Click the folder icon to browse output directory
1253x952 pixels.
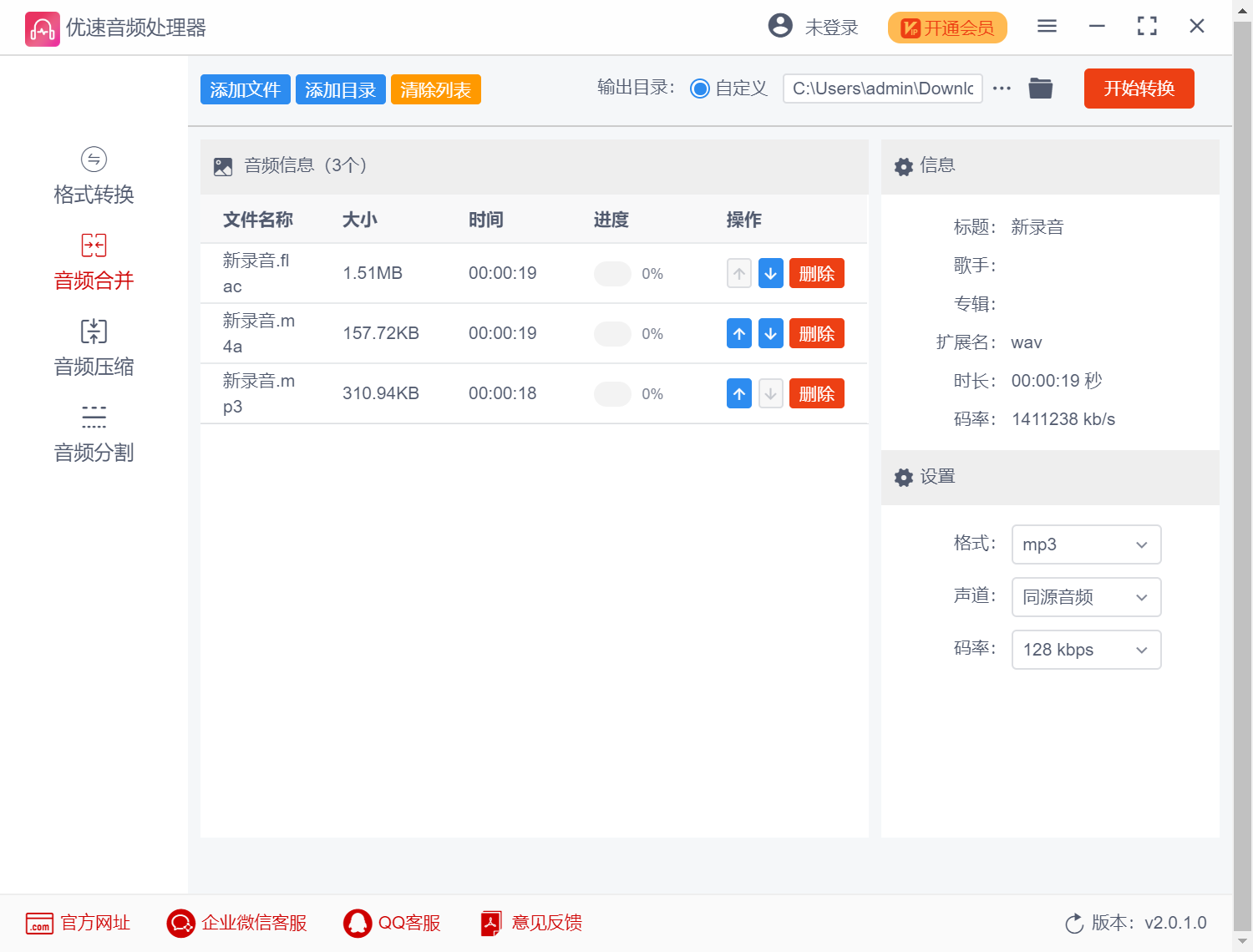point(1040,88)
